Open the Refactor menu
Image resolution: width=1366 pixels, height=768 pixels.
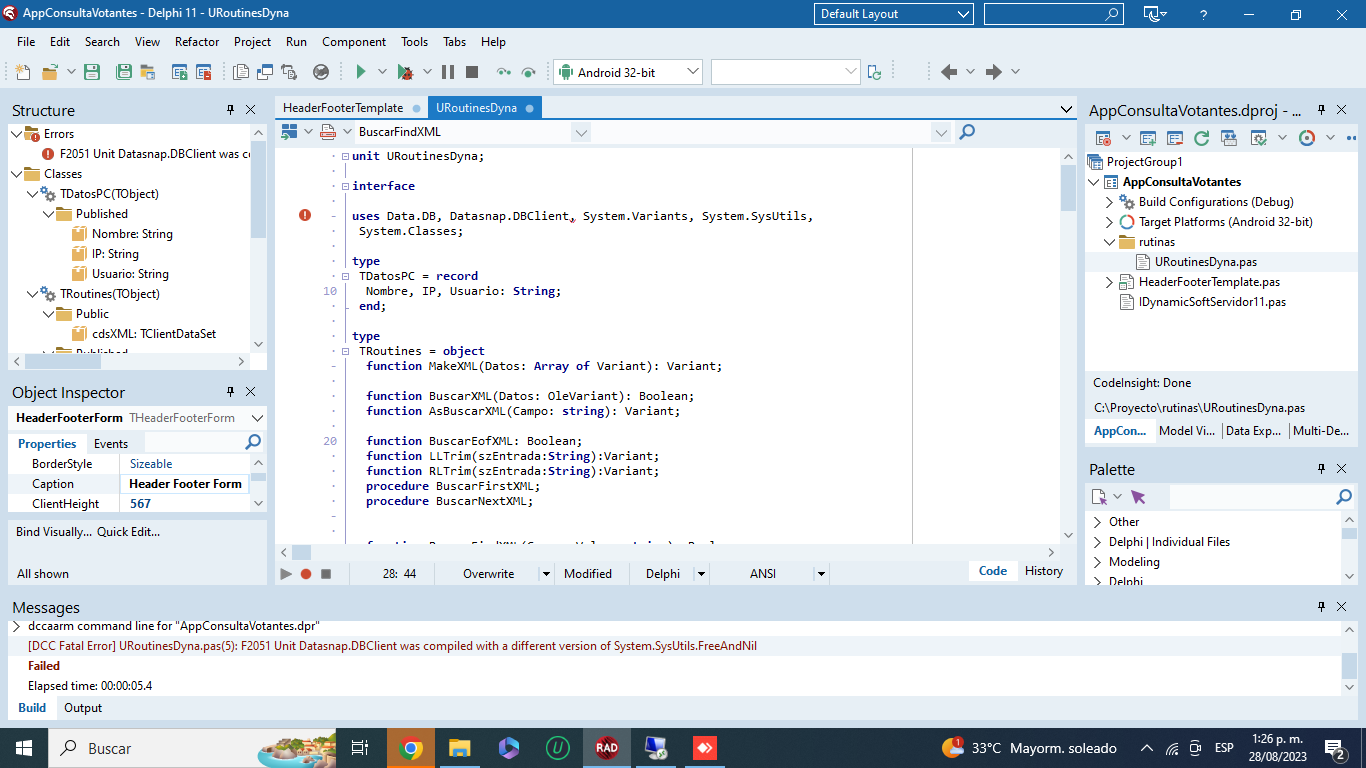(x=197, y=42)
